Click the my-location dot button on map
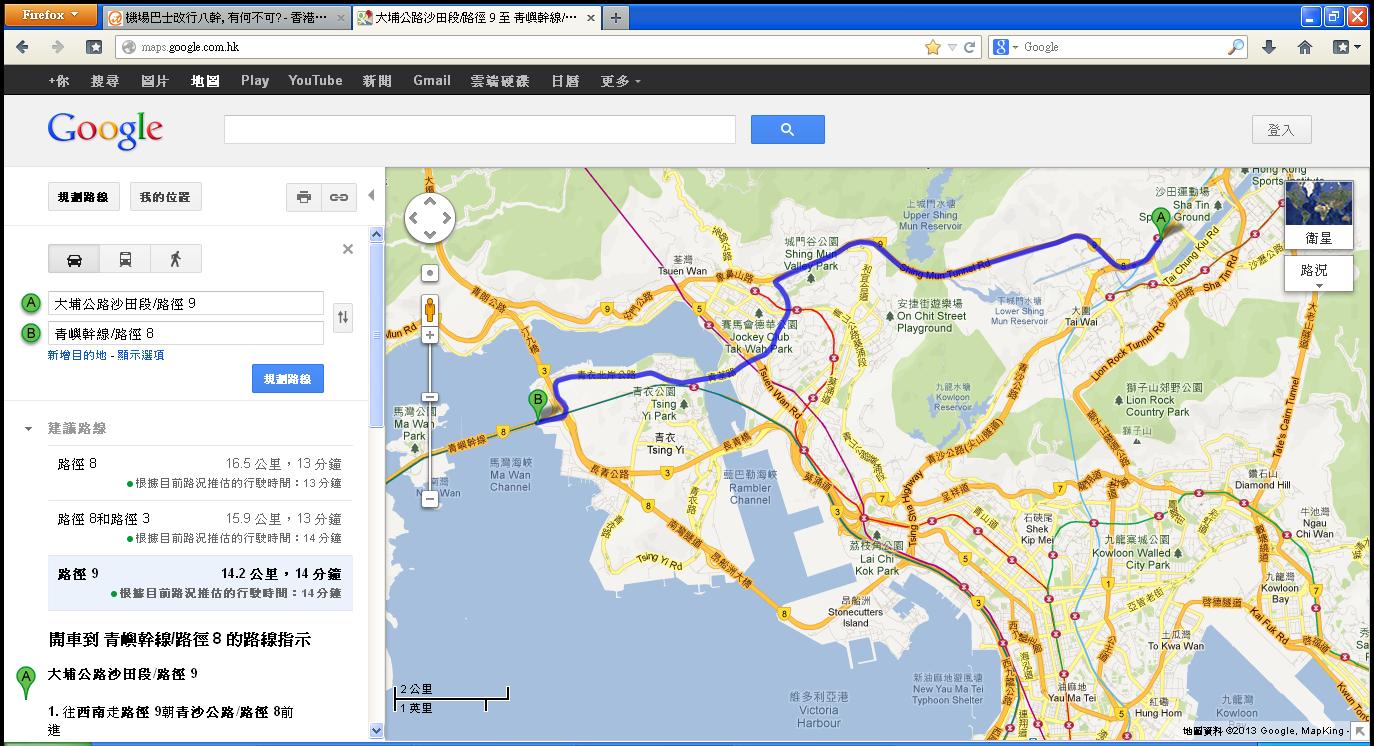The height and width of the screenshot is (746, 1374). point(430,273)
